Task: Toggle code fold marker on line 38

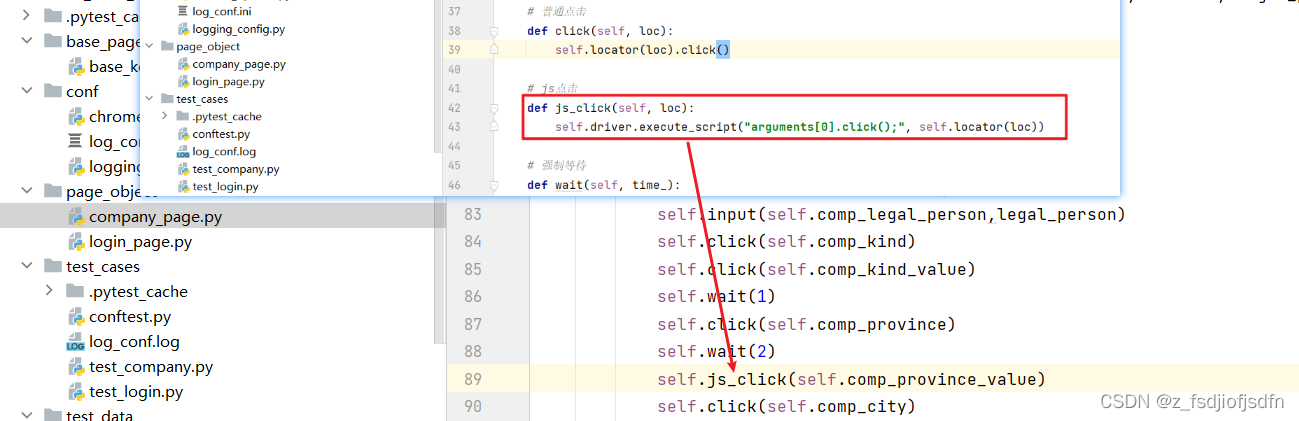Action: pyautogui.click(x=494, y=31)
